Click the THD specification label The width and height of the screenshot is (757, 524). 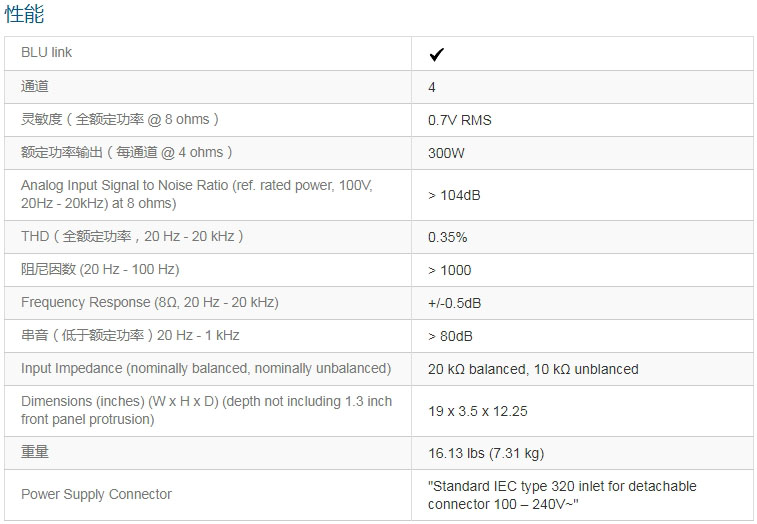(x=132, y=237)
